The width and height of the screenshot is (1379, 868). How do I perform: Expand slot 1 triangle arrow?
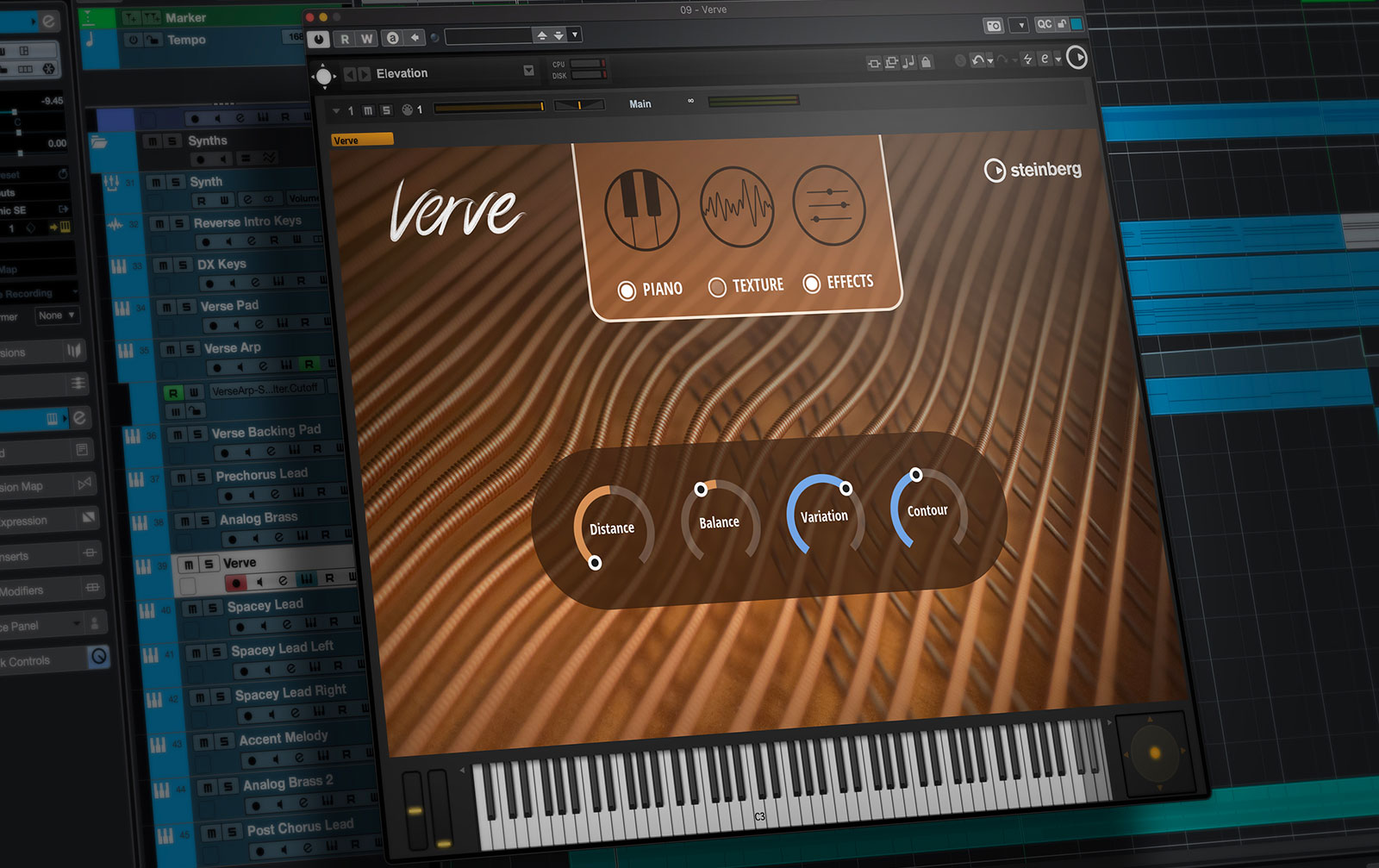336,110
